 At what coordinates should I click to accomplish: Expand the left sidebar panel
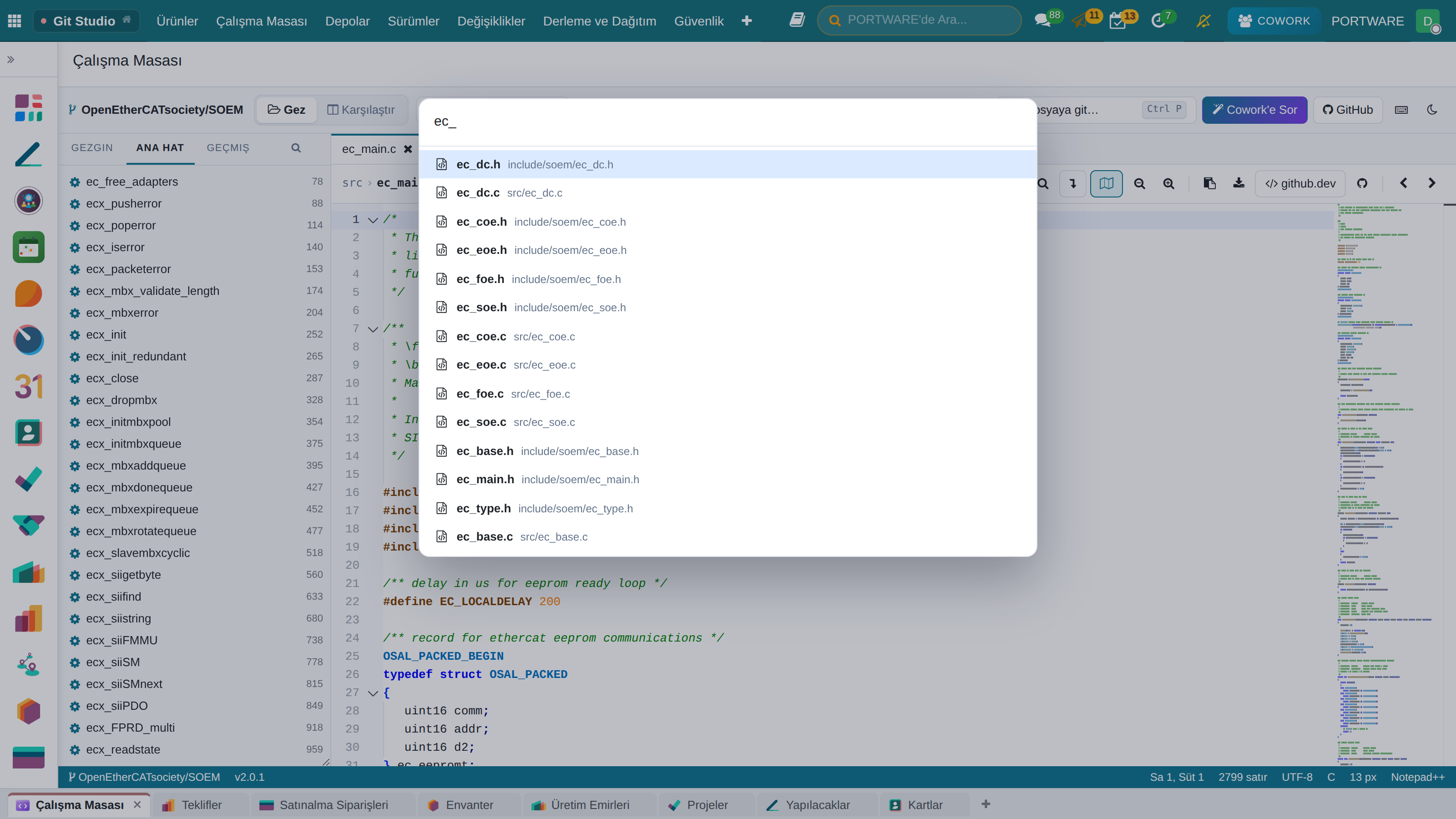tap(11, 59)
